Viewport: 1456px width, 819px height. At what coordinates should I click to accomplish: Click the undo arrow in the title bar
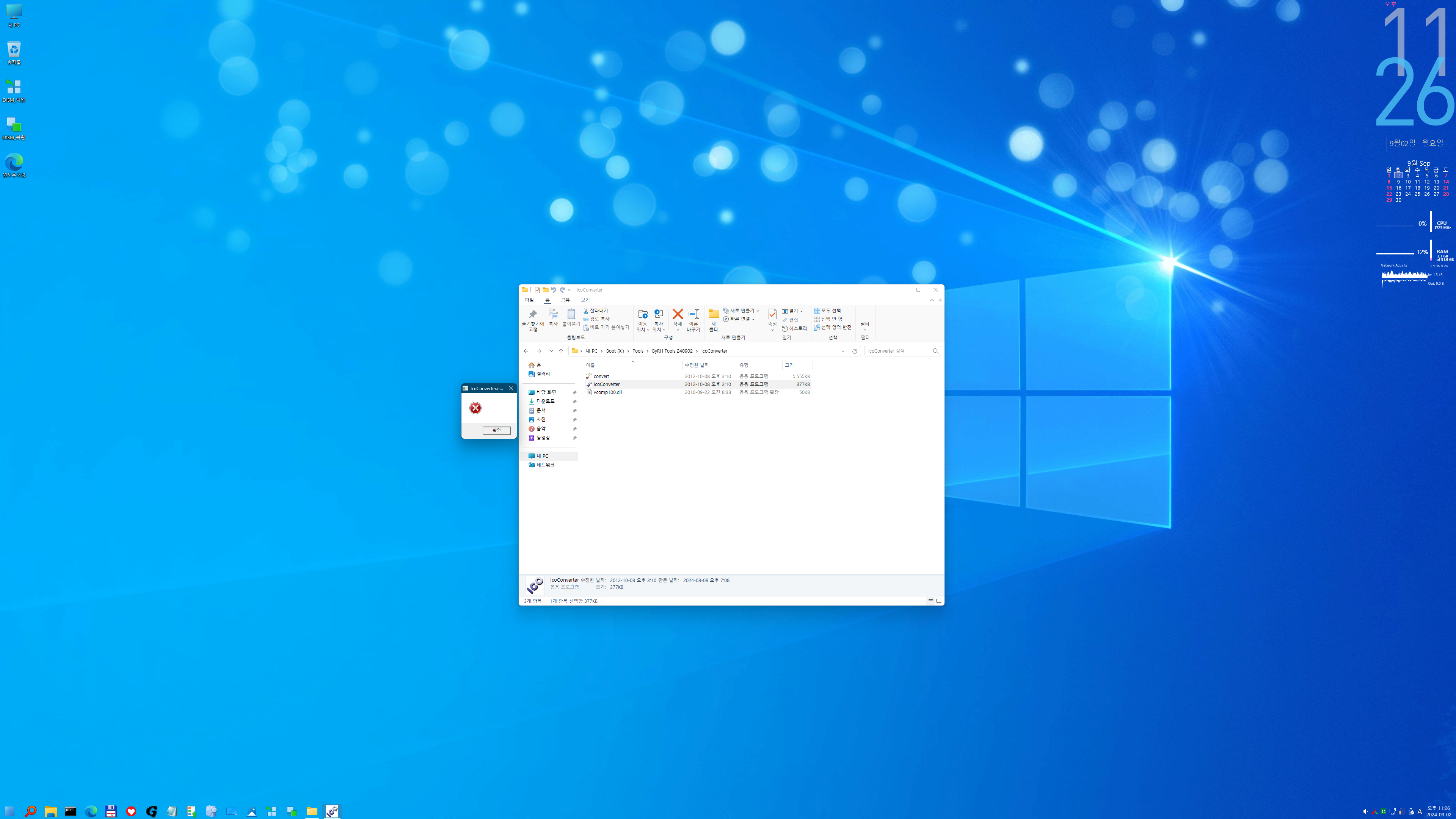point(554,290)
